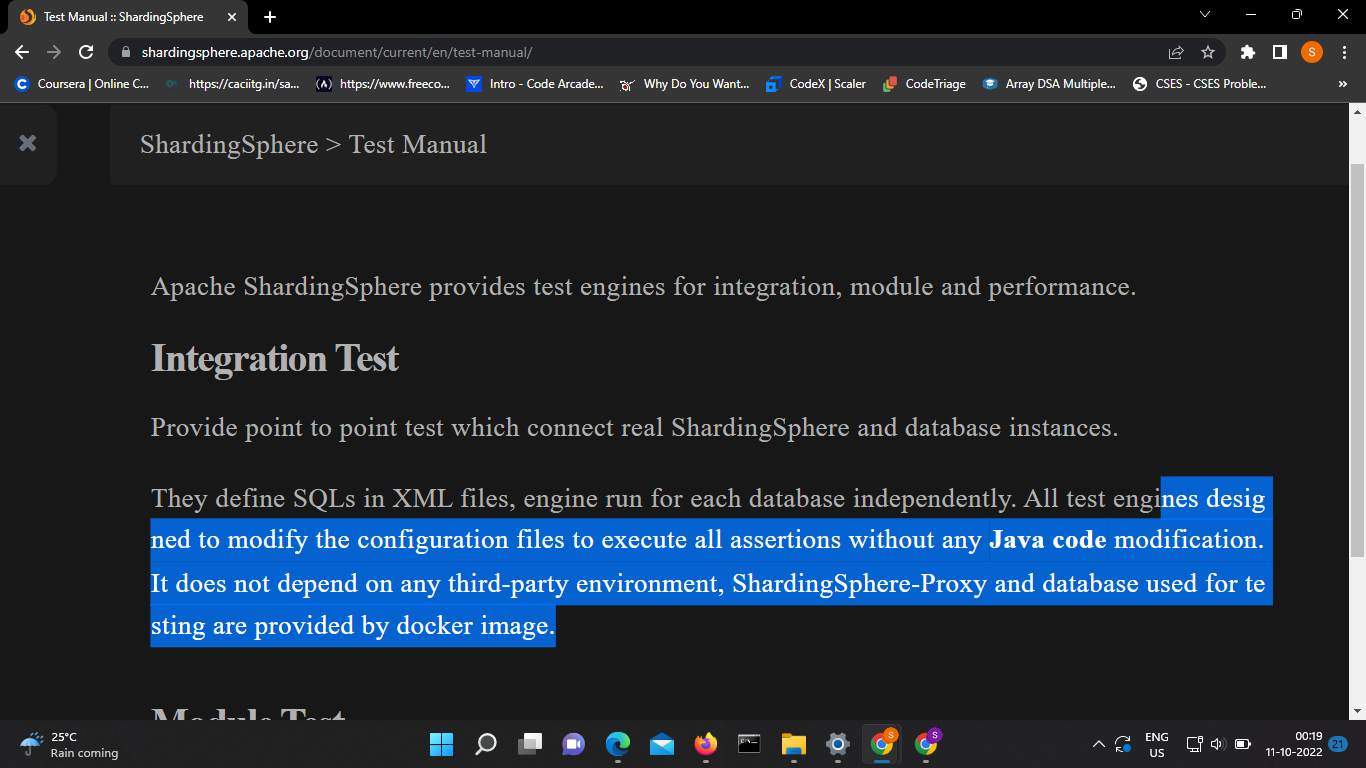Go forward in browser history
Screen dimensions: 1366x768
click(x=54, y=52)
